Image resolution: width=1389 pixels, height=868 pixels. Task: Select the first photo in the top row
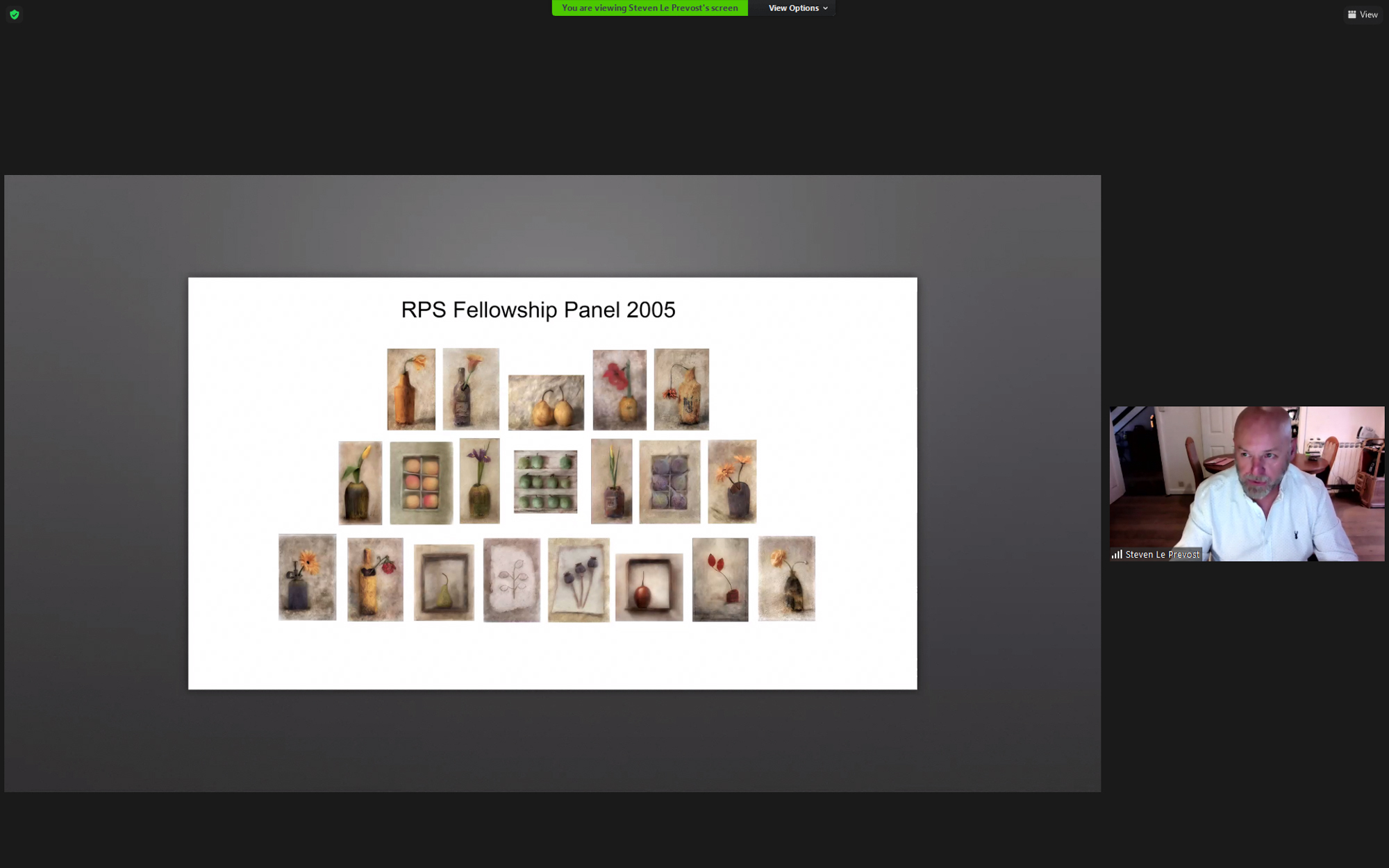(x=411, y=389)
